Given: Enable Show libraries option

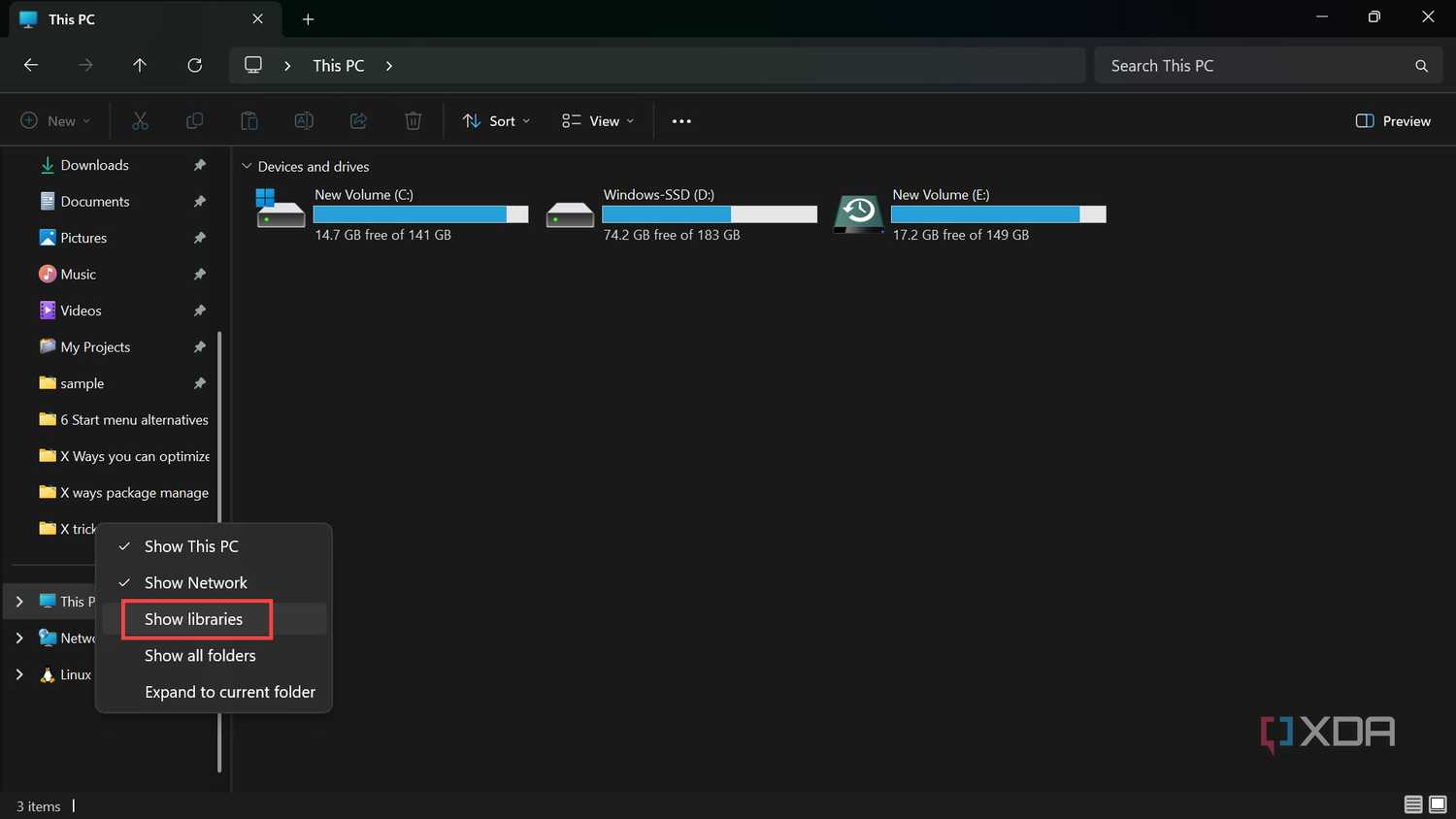Looking at the screenshot, I should (214, 619).
